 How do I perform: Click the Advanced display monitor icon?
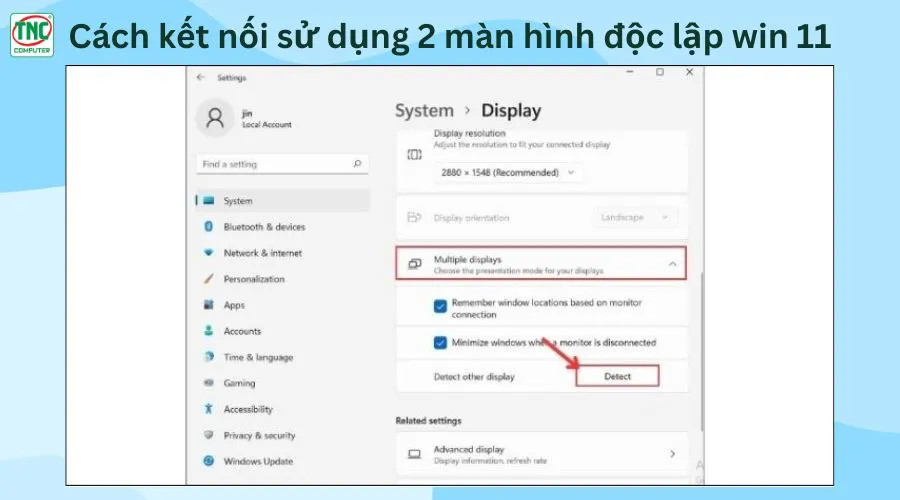tap(414, 454)
